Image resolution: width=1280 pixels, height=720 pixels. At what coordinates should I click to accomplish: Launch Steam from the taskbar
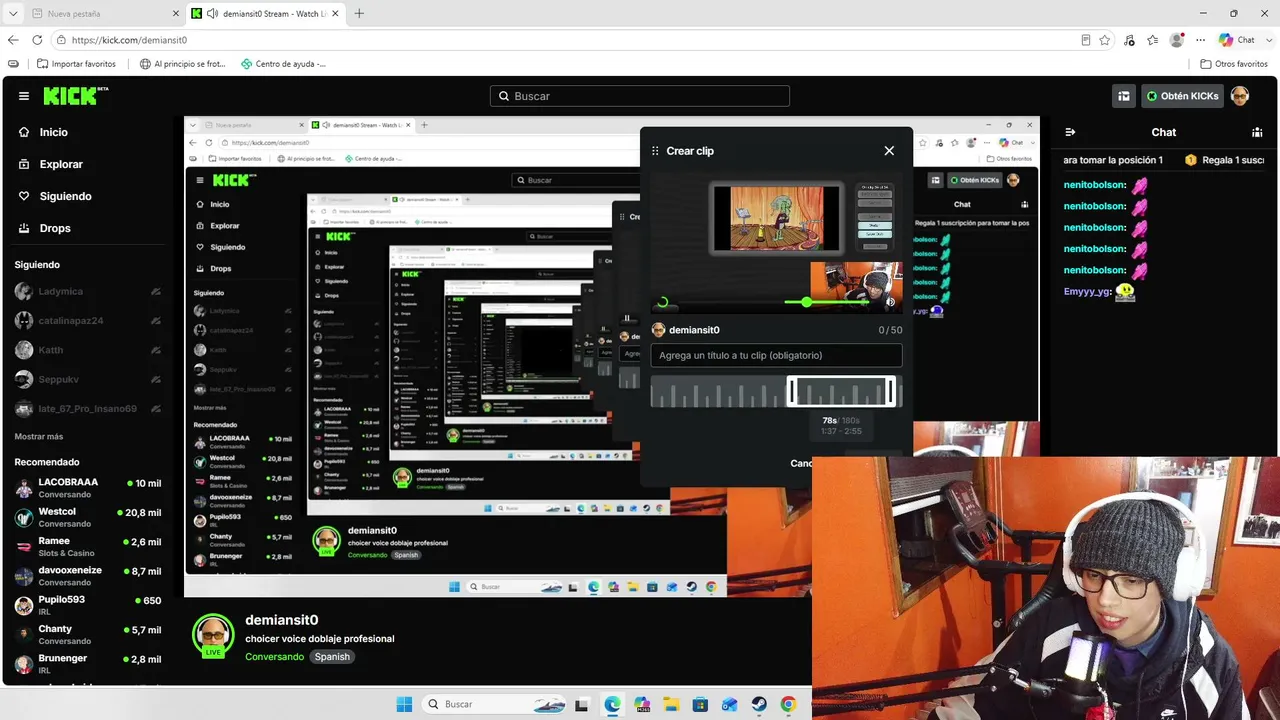coord(759,704)
